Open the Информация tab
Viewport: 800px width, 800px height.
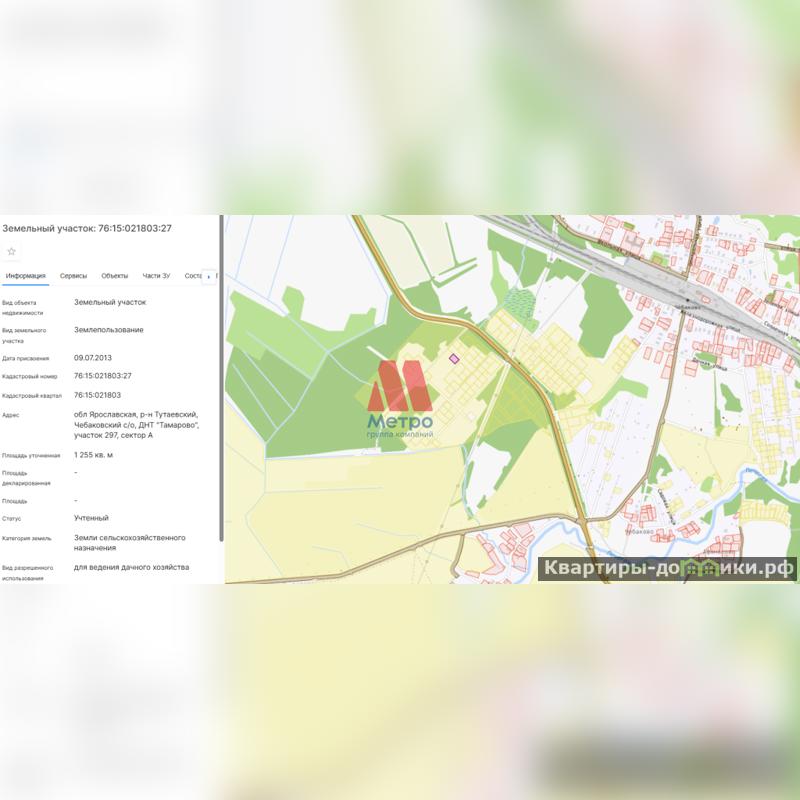[25, 276]
